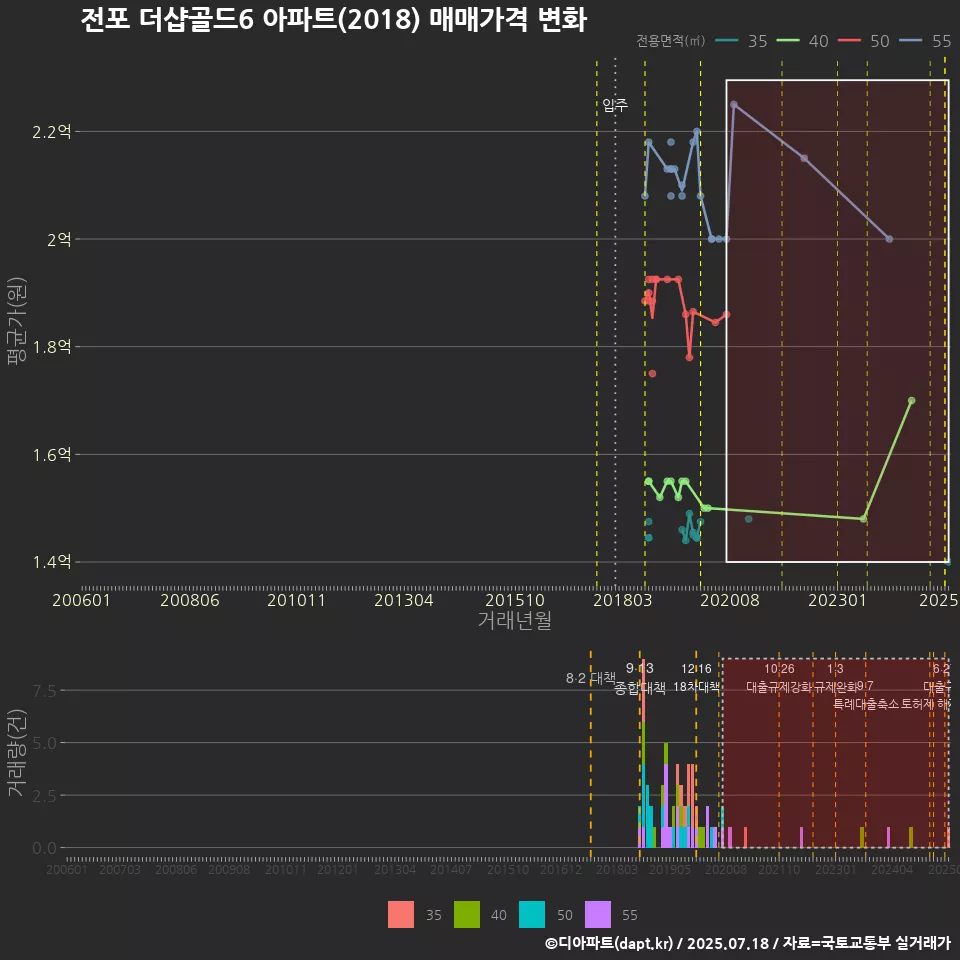The image size is (960, 960).
Task: Click the '1·3 규제완화' policy label
Action: tap(835, 678)
